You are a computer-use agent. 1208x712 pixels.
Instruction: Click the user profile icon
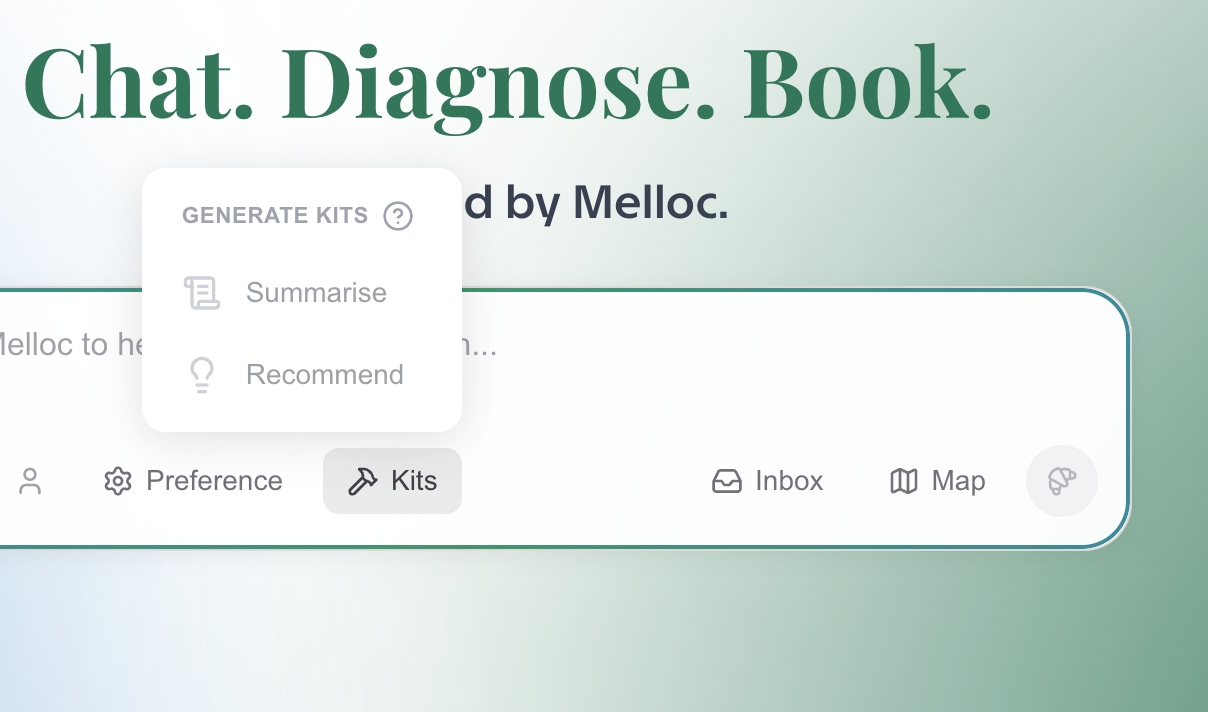[30, 481]
